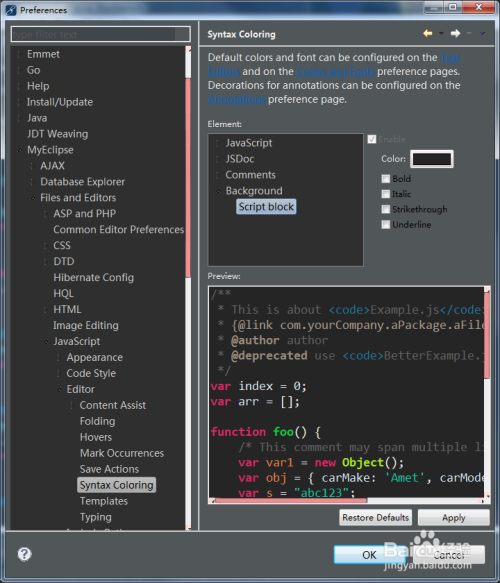Open Mark Occurrences preferences

pos(122,454)
